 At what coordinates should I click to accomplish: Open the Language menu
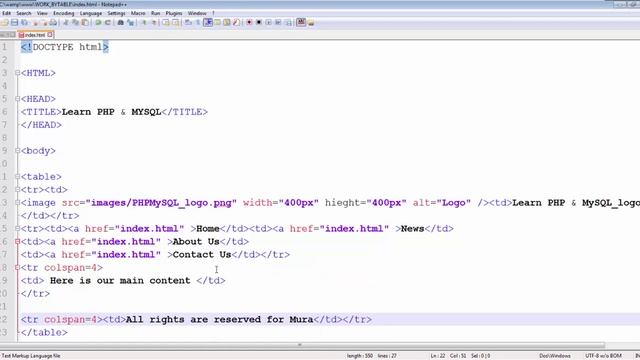(91, 13)
